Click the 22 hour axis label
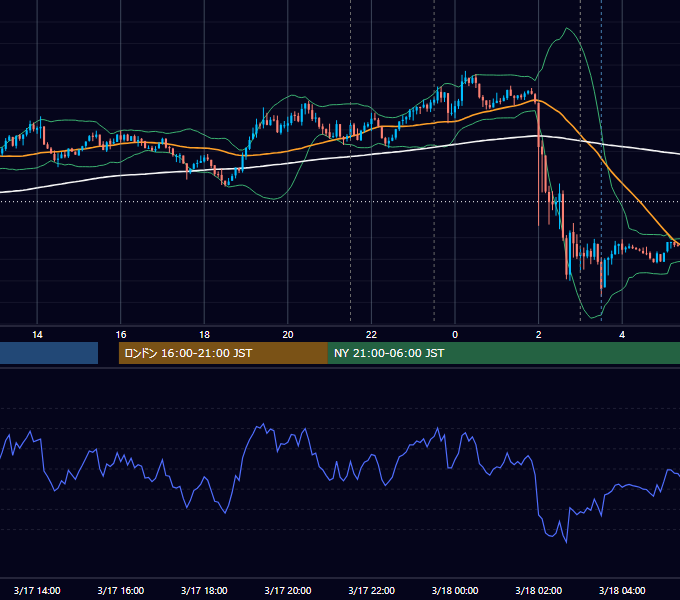 (x=371, y=335)
